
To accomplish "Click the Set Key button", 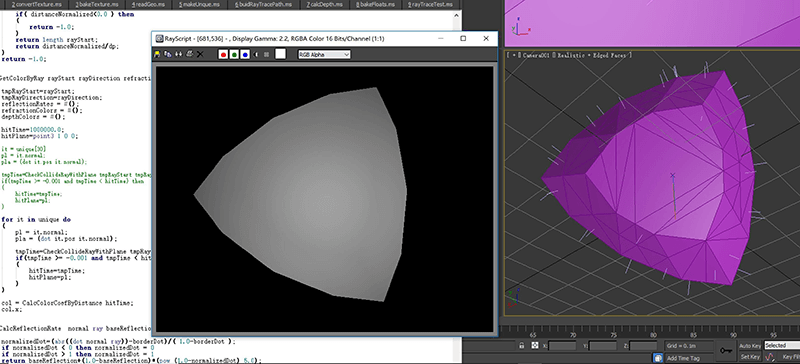I will (749, 357).
